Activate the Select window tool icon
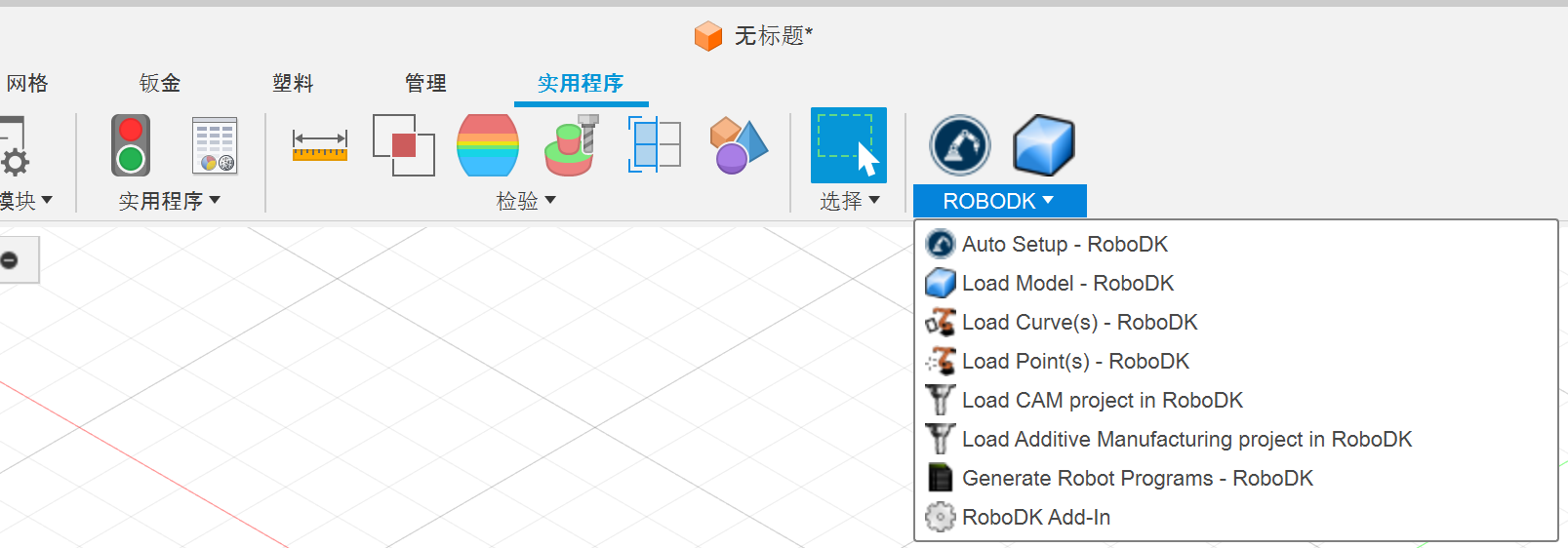 point(849,145)
